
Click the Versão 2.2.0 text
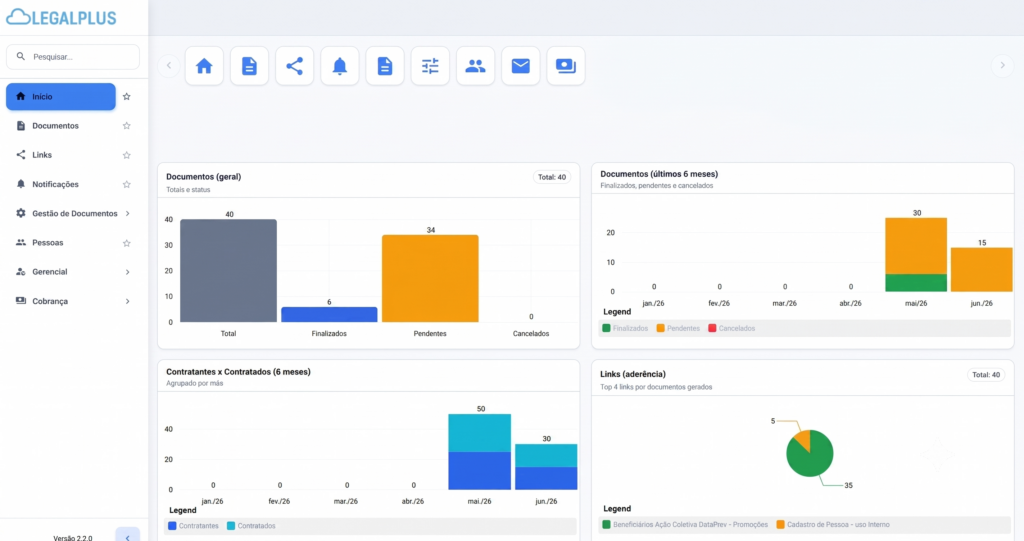tap(72, 538)
